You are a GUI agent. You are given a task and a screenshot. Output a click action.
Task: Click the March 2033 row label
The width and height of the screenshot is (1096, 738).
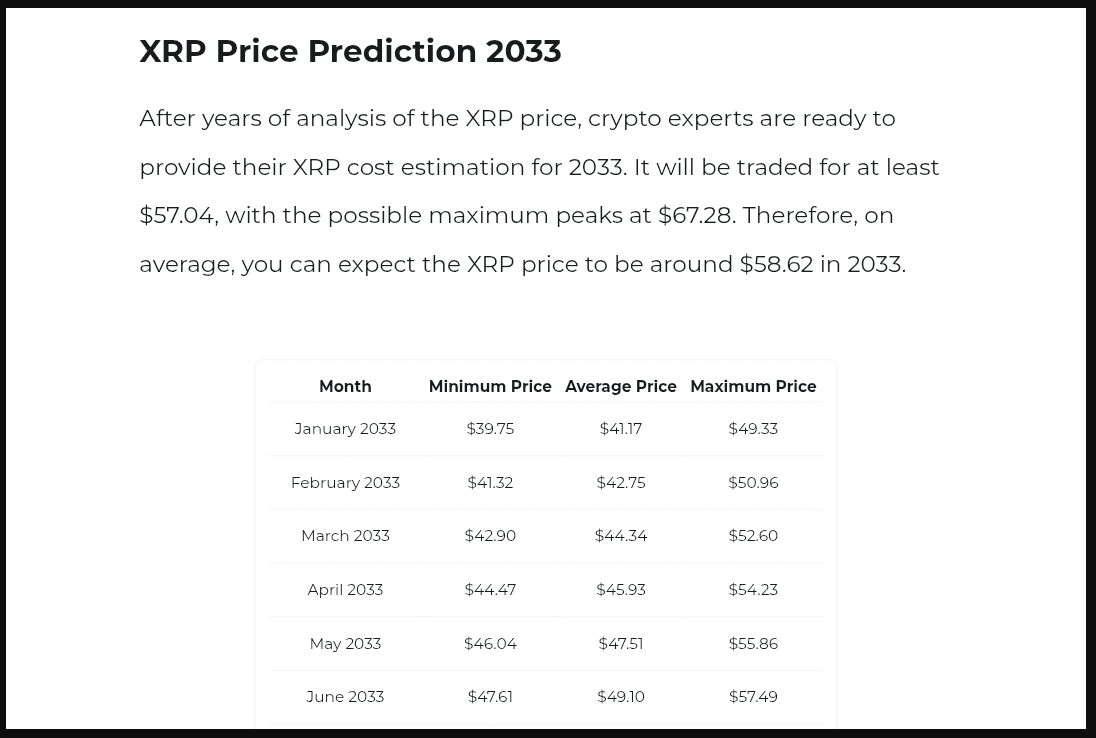[345, 535]
